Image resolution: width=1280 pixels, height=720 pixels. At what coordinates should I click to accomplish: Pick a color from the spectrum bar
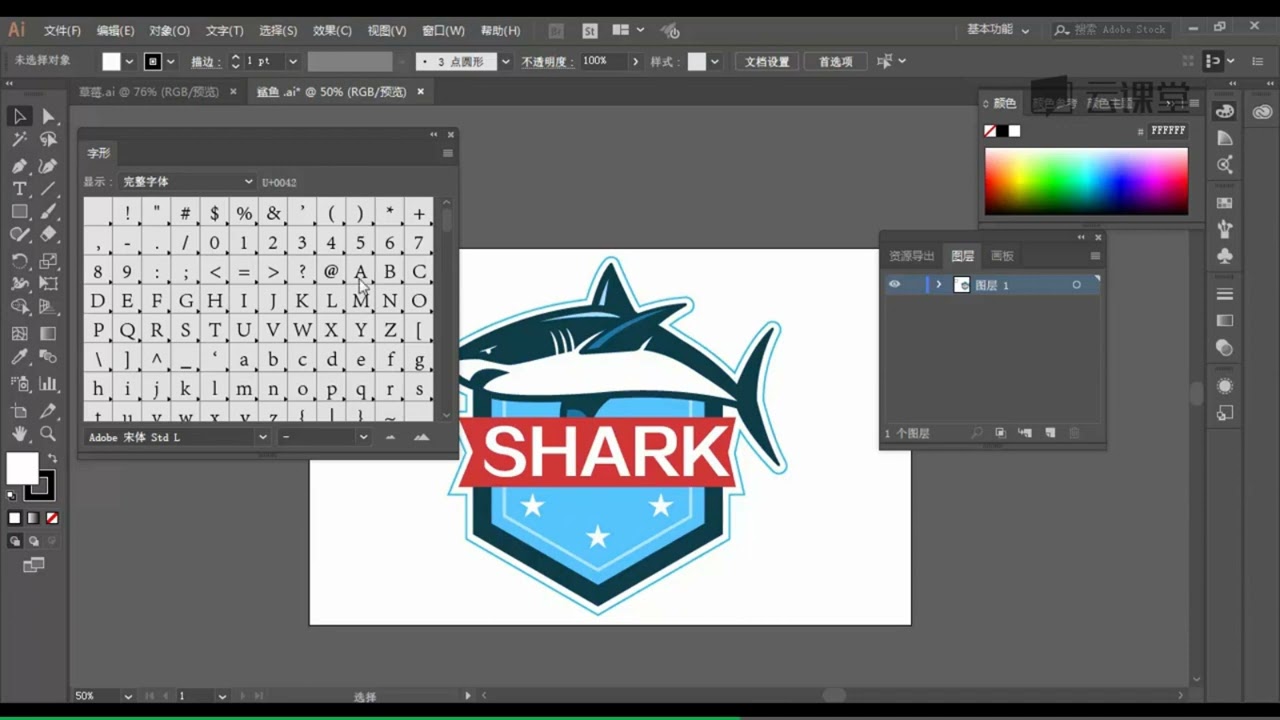(x=1086, y=181)
